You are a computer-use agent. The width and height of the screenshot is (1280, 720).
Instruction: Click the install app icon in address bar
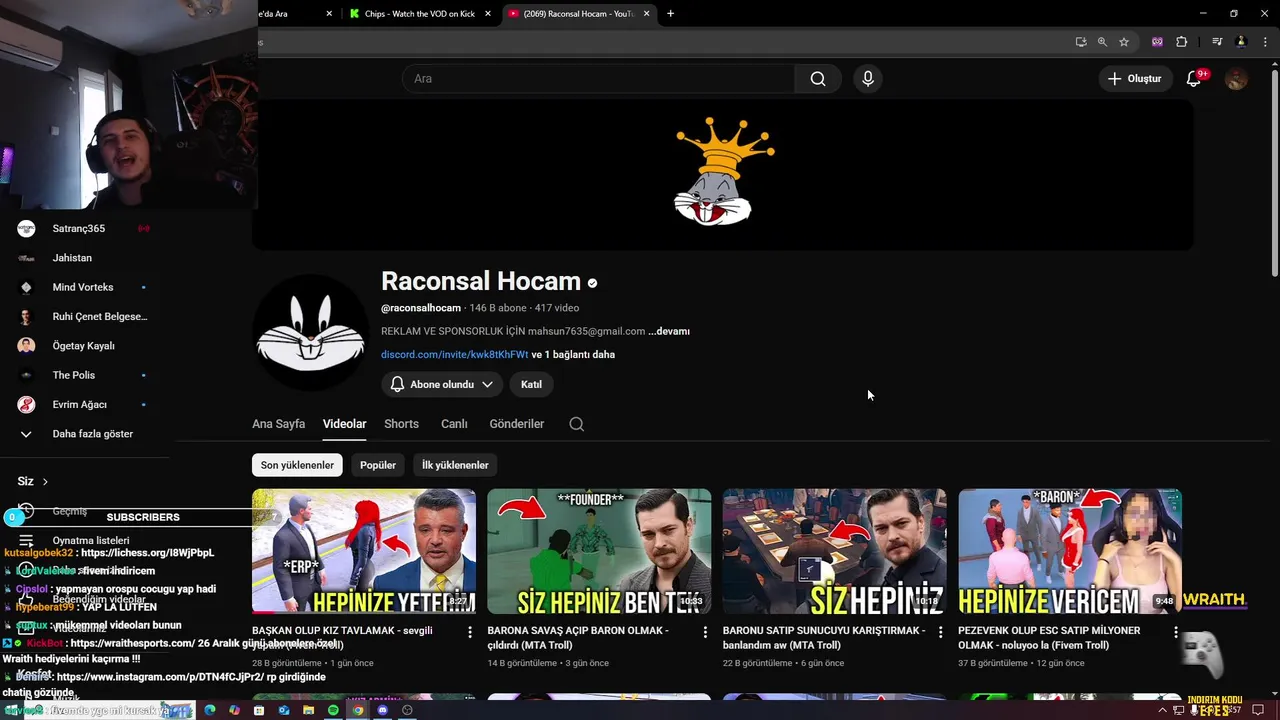point(1081,42)
